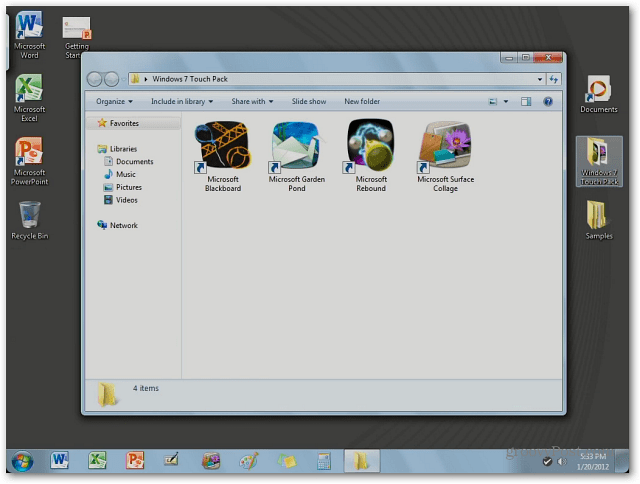Toggle the preview pane button
The image size is (640, 484).
(526, 102)
